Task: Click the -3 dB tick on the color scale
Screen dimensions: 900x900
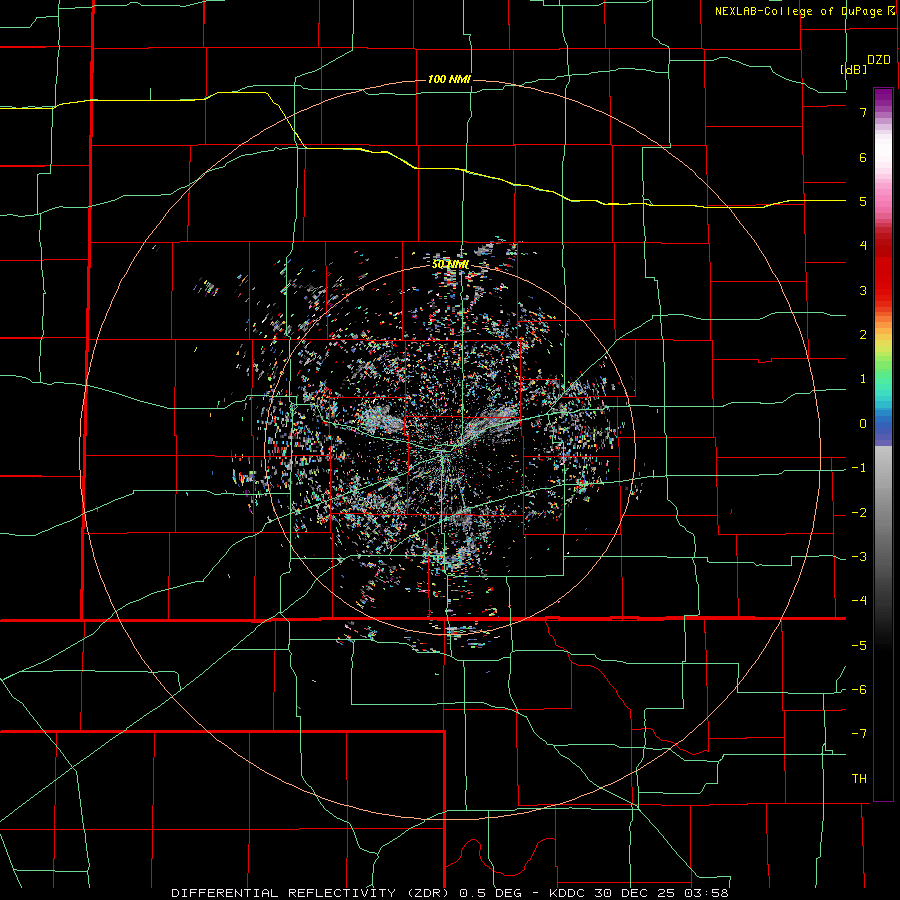Action: [859, 557]
